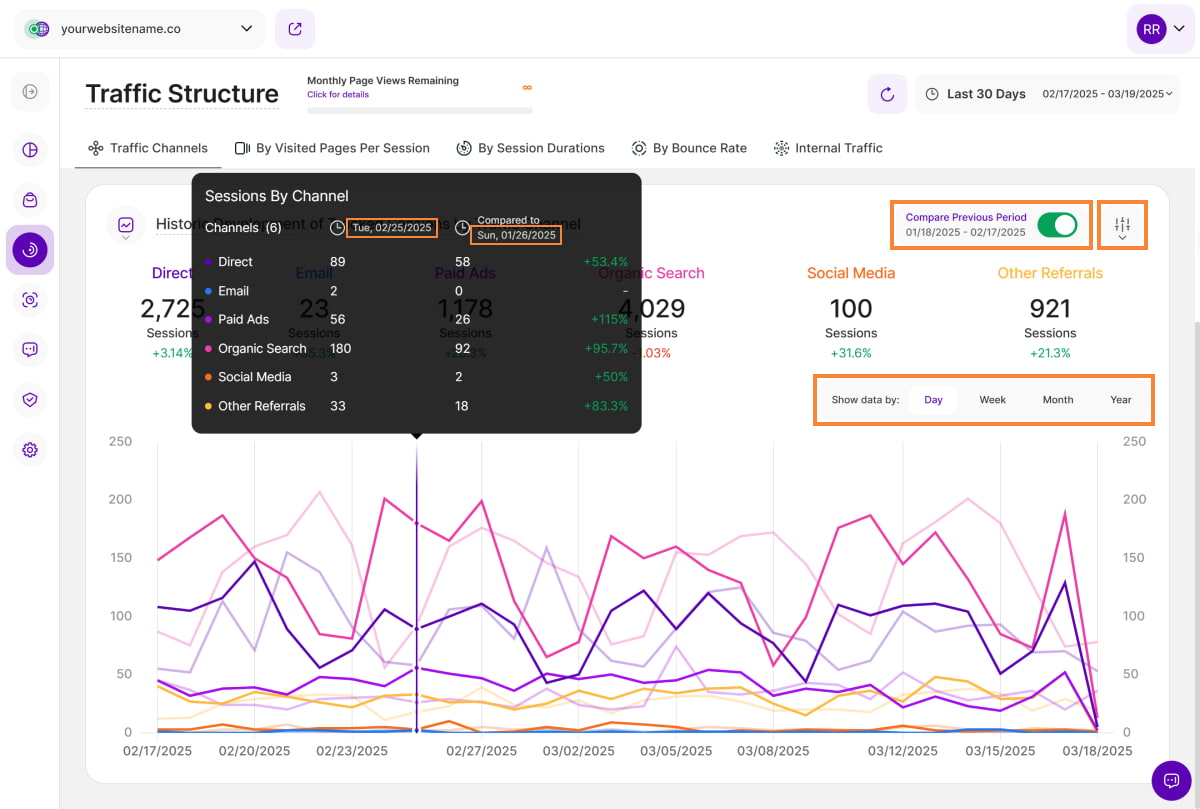Open the settings gear sidebar icon
Image resolution: width=1200 pixels, height=809 pixels.
[x=30, y=450]
